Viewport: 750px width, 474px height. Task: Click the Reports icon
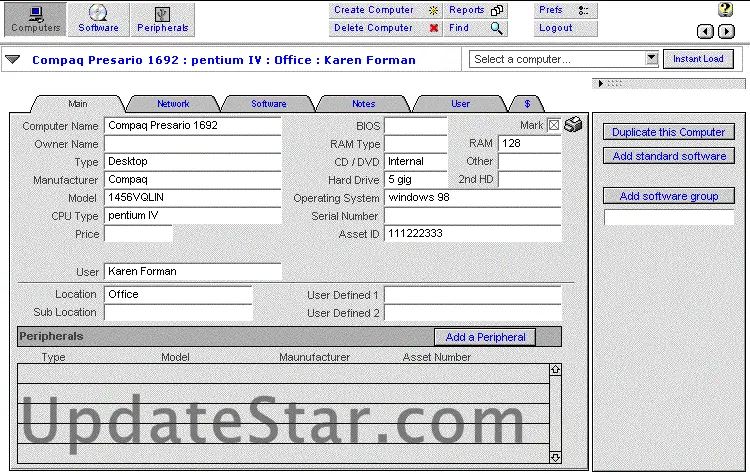pyautogui.click(x=497, y=10)
